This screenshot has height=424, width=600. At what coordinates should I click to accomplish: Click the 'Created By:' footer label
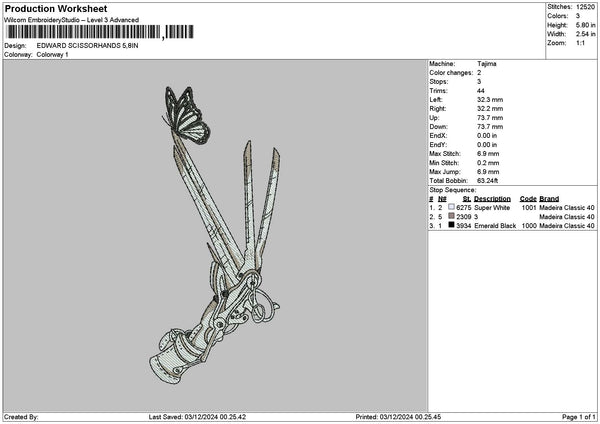pos(21,417)
